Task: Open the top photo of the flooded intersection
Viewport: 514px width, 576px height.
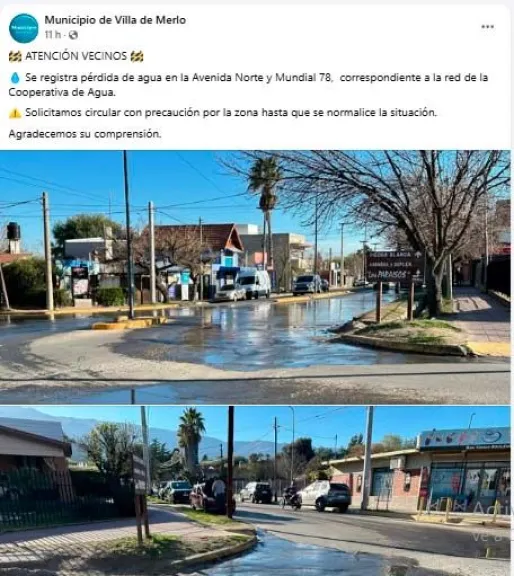Action: click(x=255, y=277)
